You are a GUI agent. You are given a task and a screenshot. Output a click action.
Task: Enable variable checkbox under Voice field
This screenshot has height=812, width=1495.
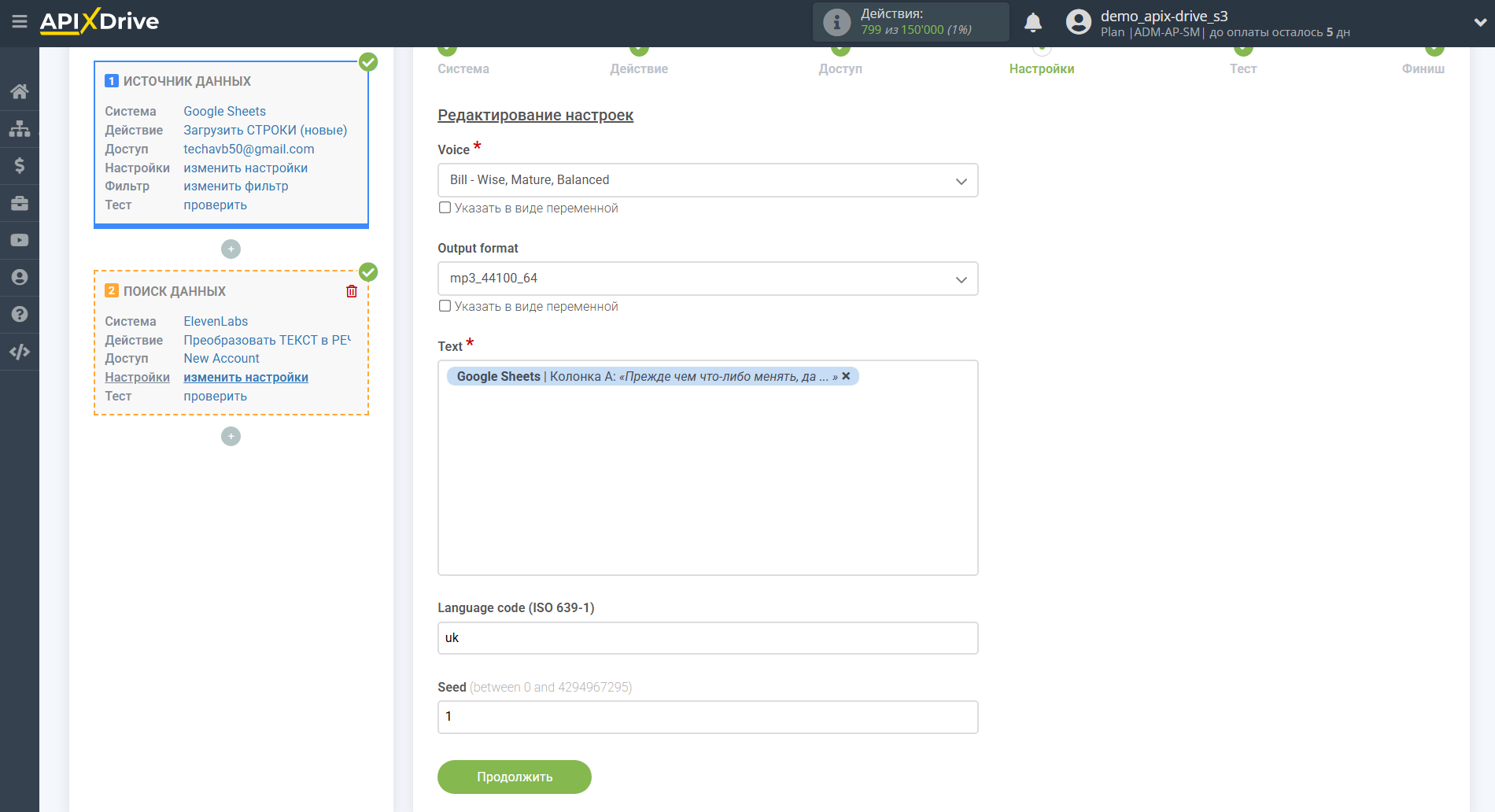click(445, 208)
